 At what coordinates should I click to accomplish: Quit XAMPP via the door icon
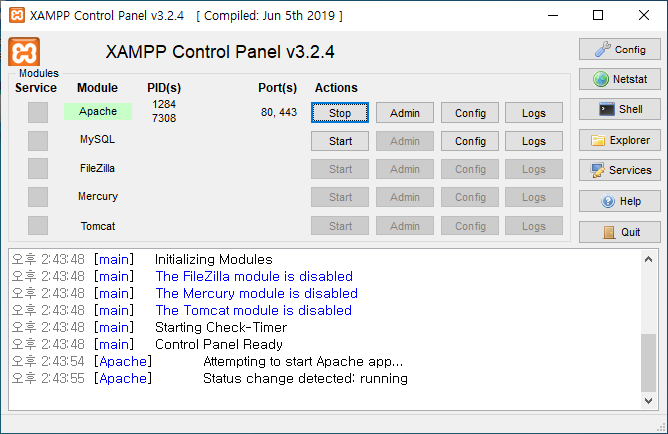(619, 232)
